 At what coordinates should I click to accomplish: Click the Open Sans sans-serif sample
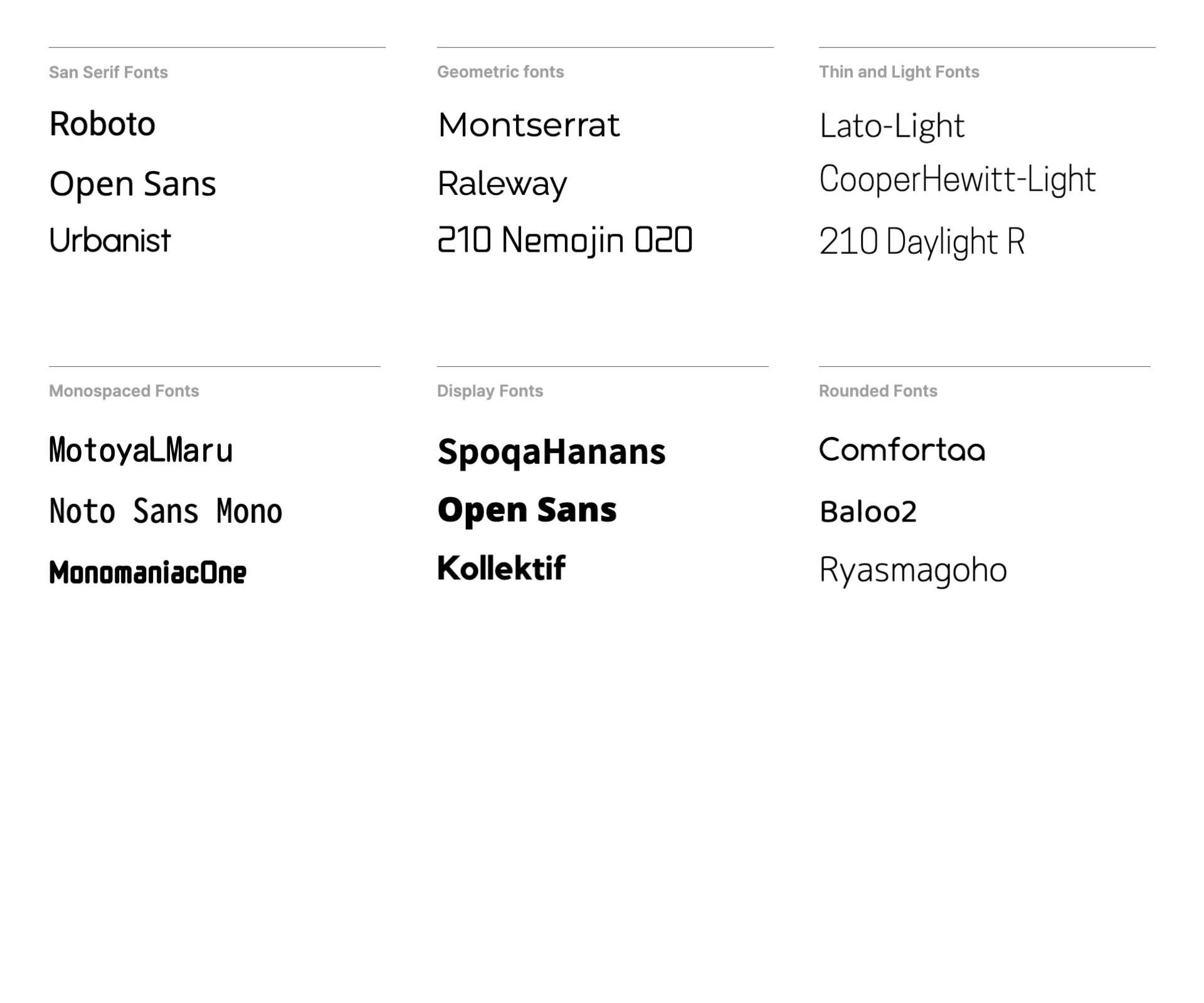pyautogui.click(x=132, y=184)
